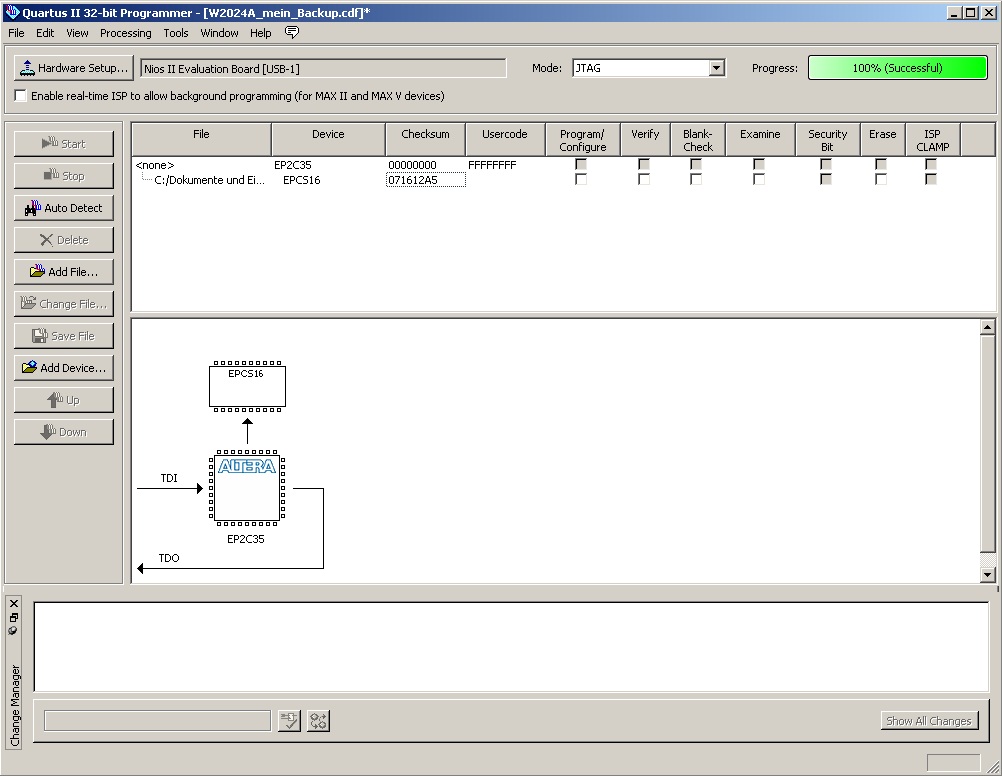This screenshot has width=1002, height=776.
Task: Open the Help menu
Action: pyautogui.click(x=261, y=33)
